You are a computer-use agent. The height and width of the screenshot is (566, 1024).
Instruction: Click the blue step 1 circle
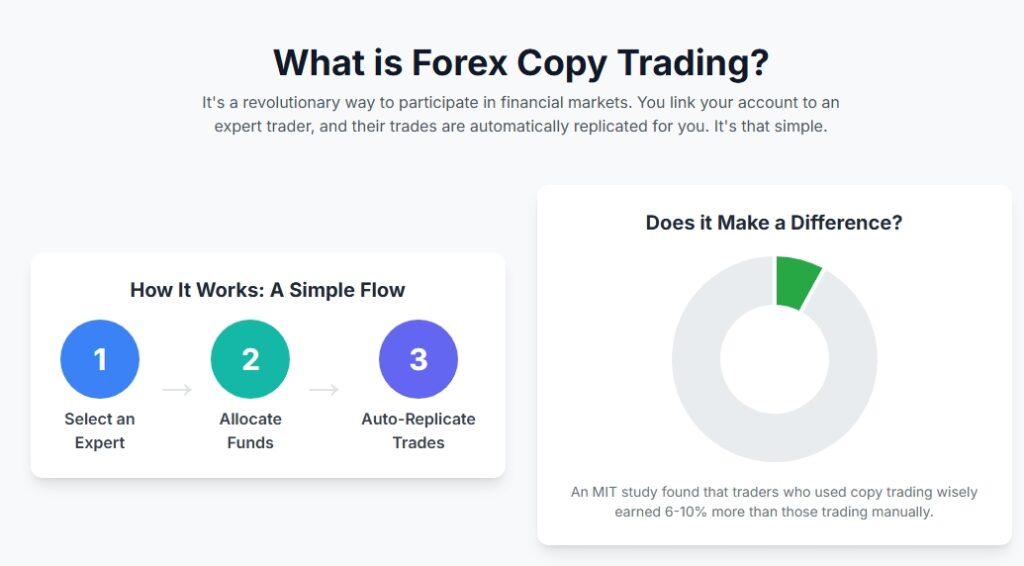(100, 359)
